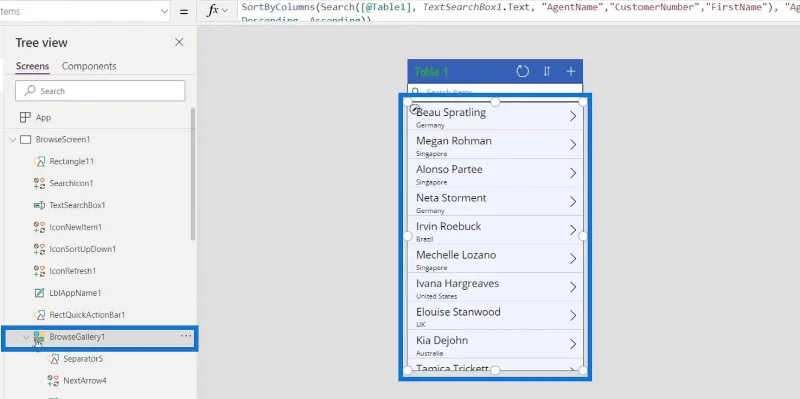Screen dimensions: 800x399
Task: Open Neta Storment record arrow
Action: 573,202
